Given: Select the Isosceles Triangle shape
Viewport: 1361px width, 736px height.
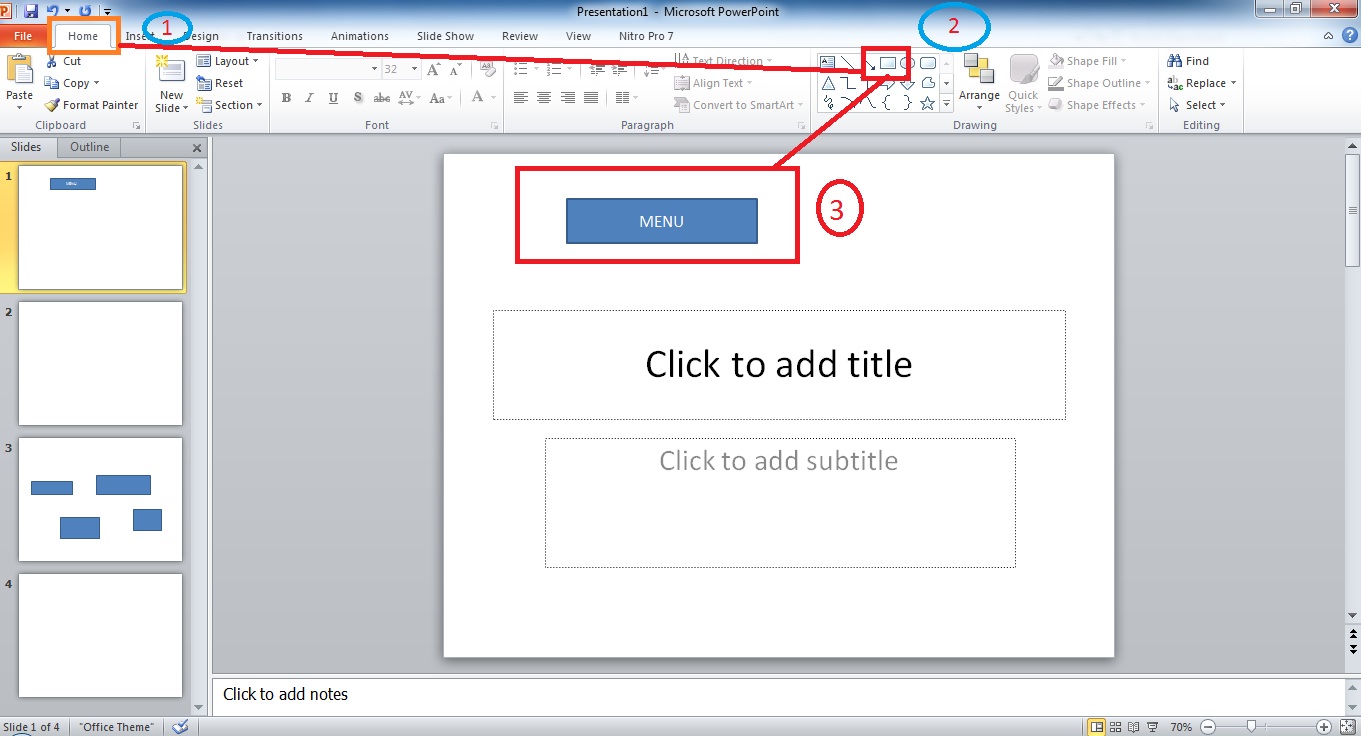Looking at the screenshot, I should [828, 83].
